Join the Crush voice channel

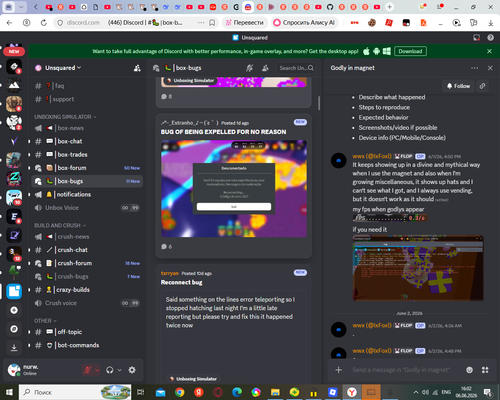click(x=87, y=303)
